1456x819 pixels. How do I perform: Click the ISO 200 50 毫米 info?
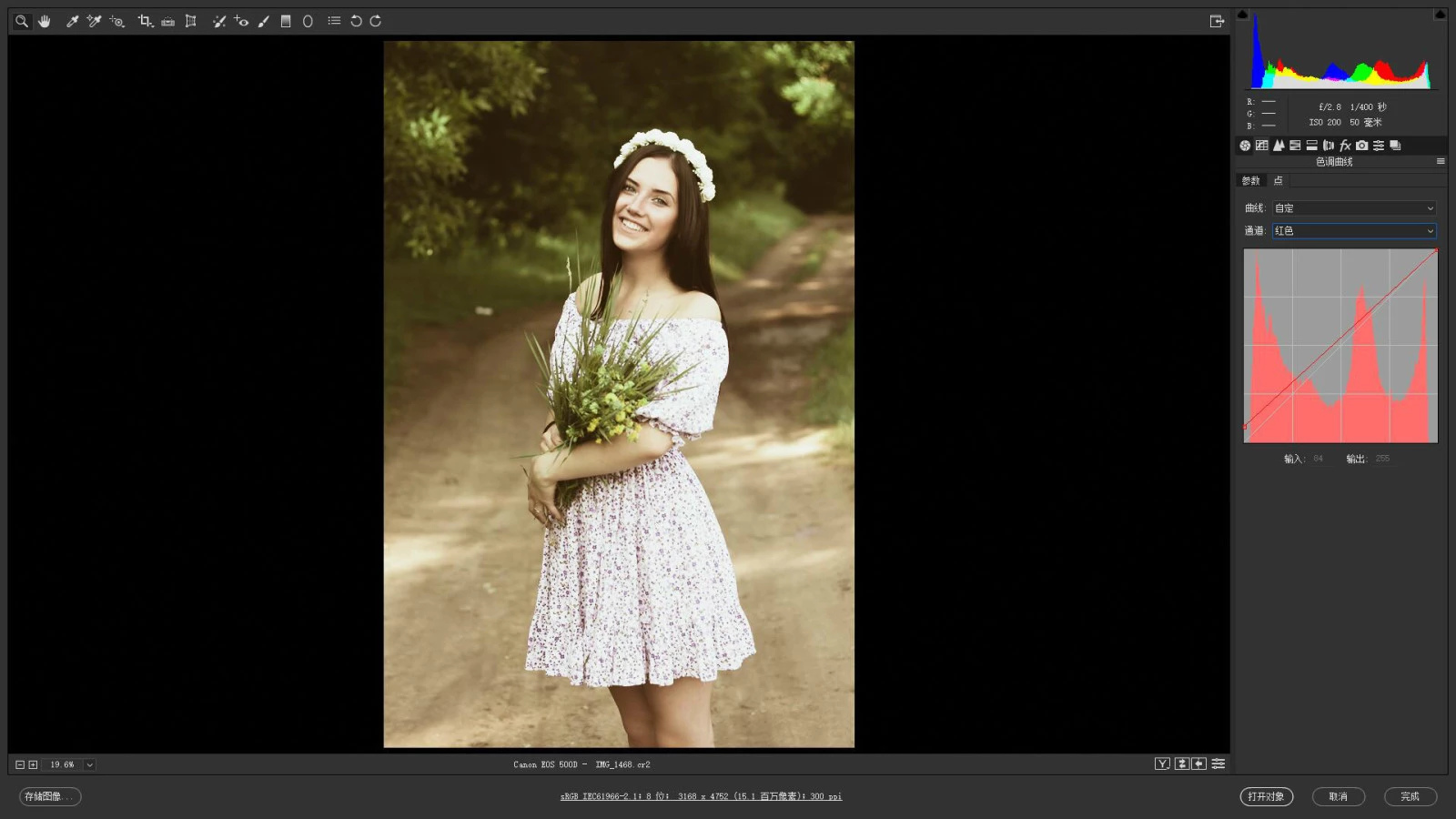pos(1345,122)
